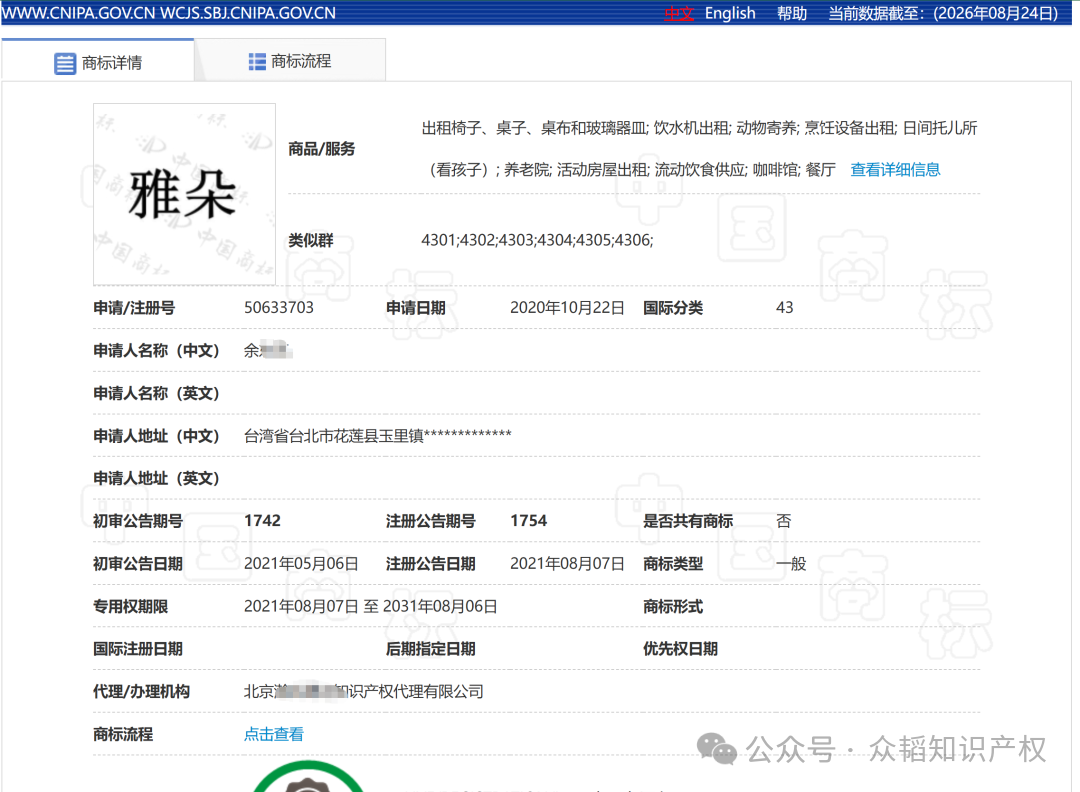Click the WWW.CNIPA.GOV.CN header text
The width and height of the screenshot is (1080, 792).
click(79, 13)
